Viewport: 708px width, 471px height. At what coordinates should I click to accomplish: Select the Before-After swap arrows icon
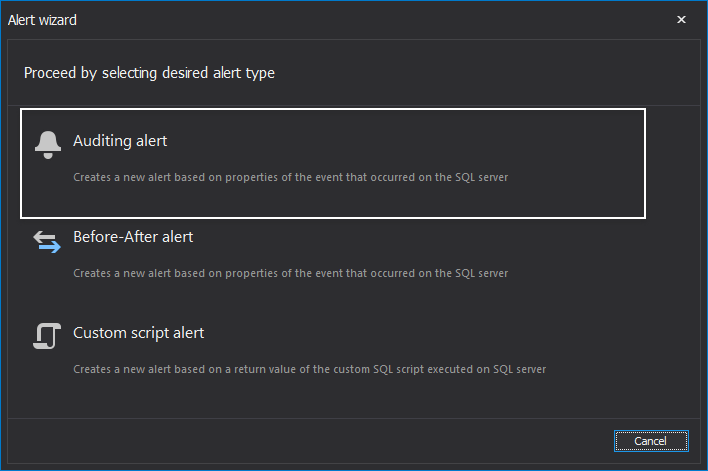[47, 242]
